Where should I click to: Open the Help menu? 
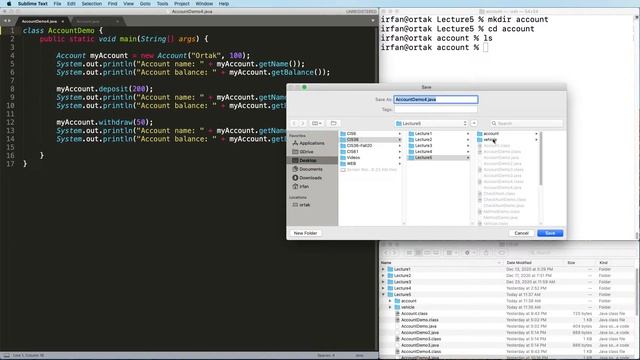(x=224, y=4)
